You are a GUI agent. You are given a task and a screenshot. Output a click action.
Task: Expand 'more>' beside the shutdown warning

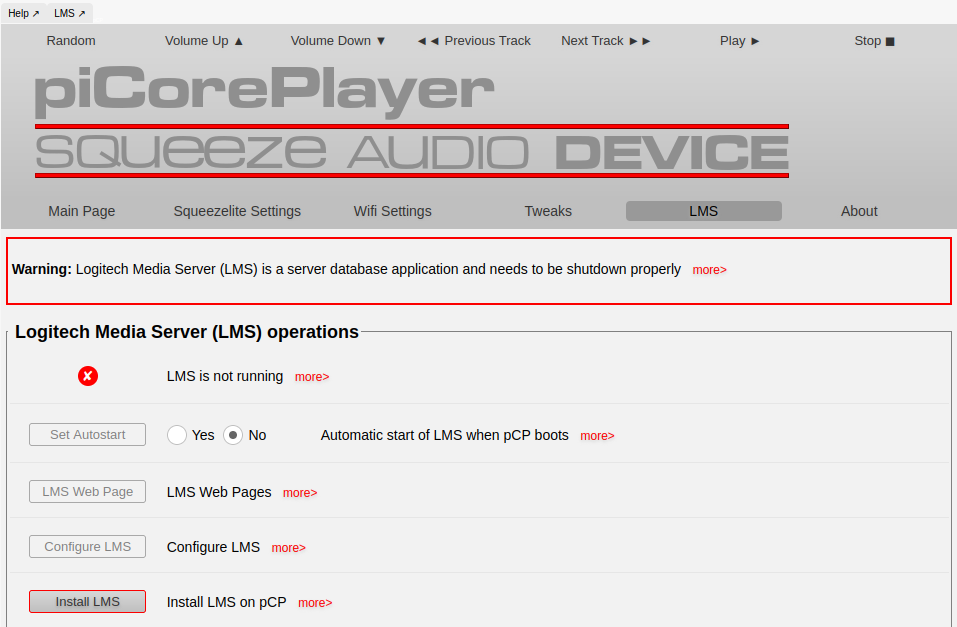(x=709, y=270)
